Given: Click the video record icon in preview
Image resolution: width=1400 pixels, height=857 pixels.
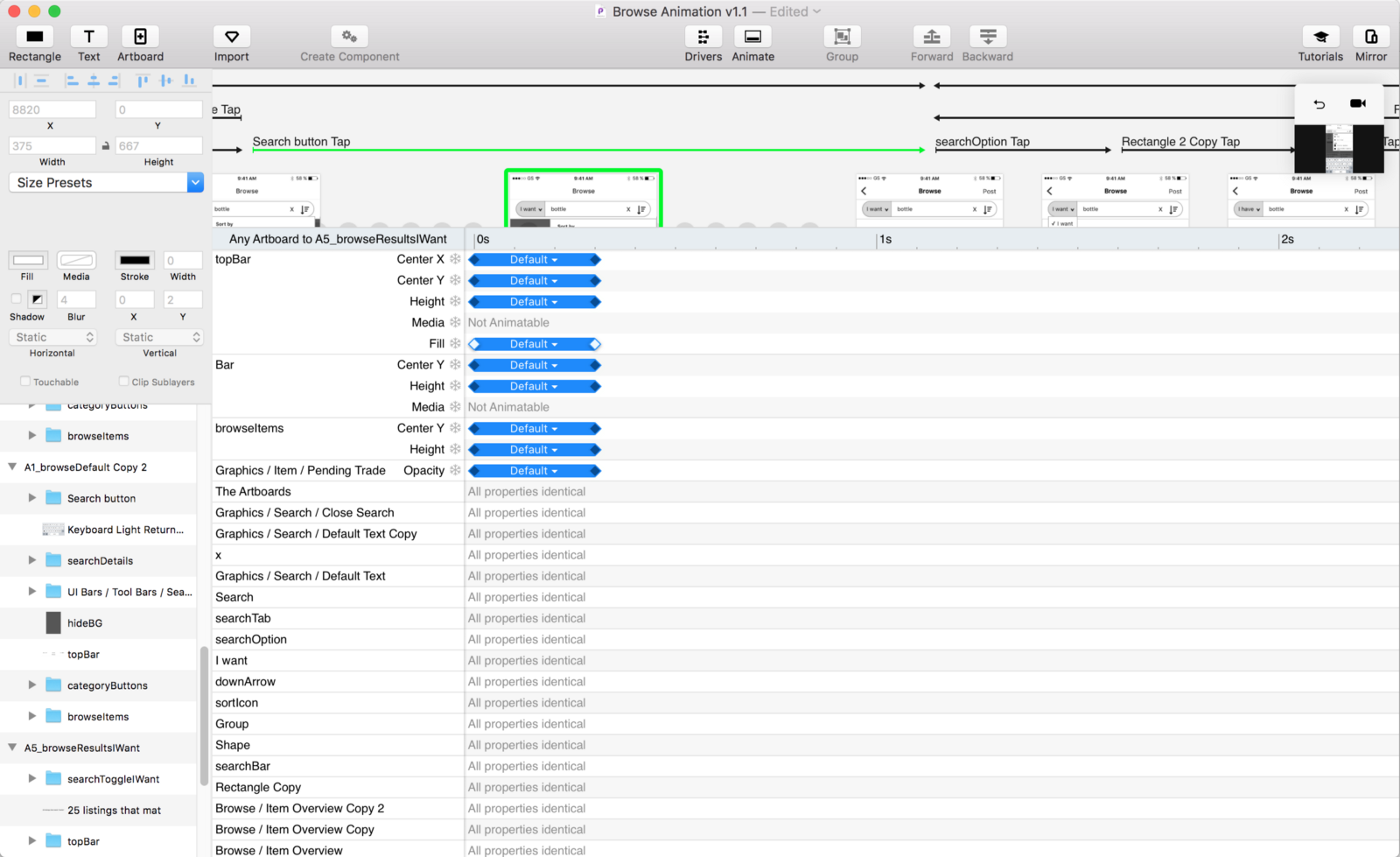Looking at the screenshot, I should [x=1357, y=103].
